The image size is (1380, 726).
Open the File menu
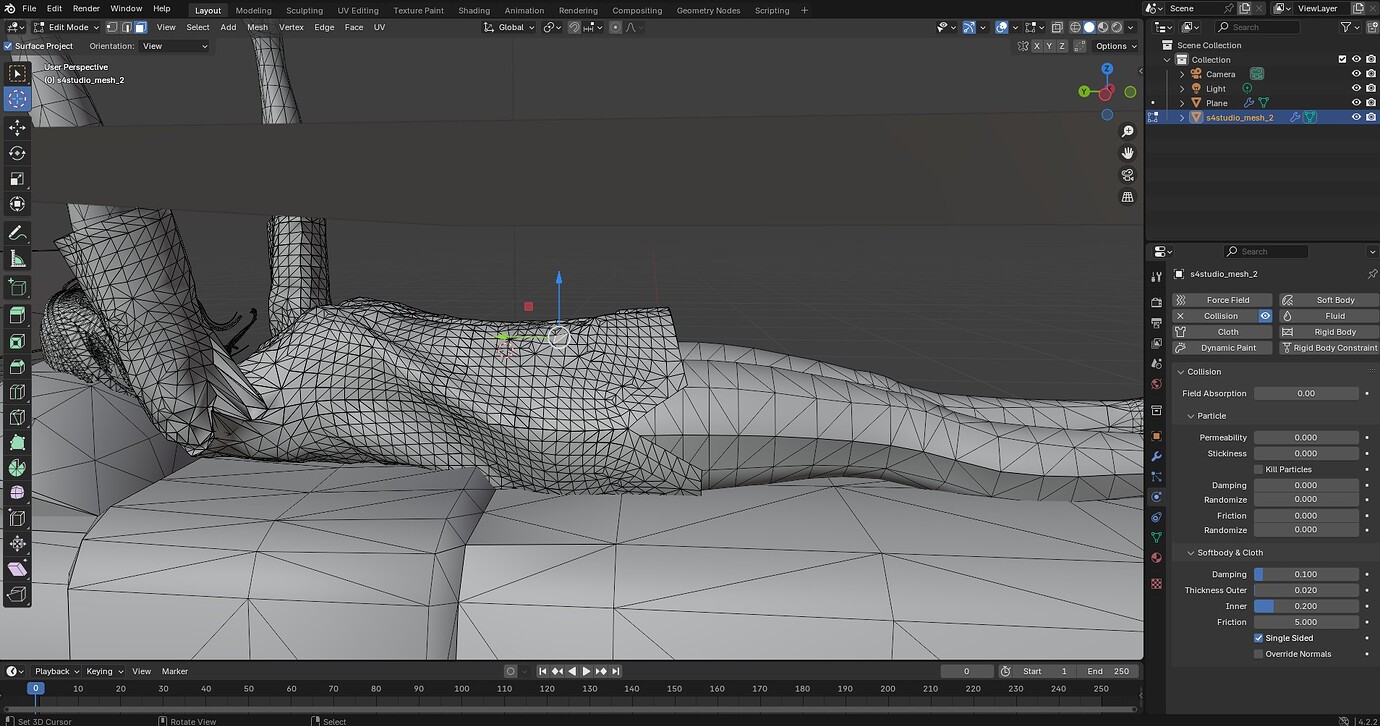pyautogui.click(x=29, y=9)
